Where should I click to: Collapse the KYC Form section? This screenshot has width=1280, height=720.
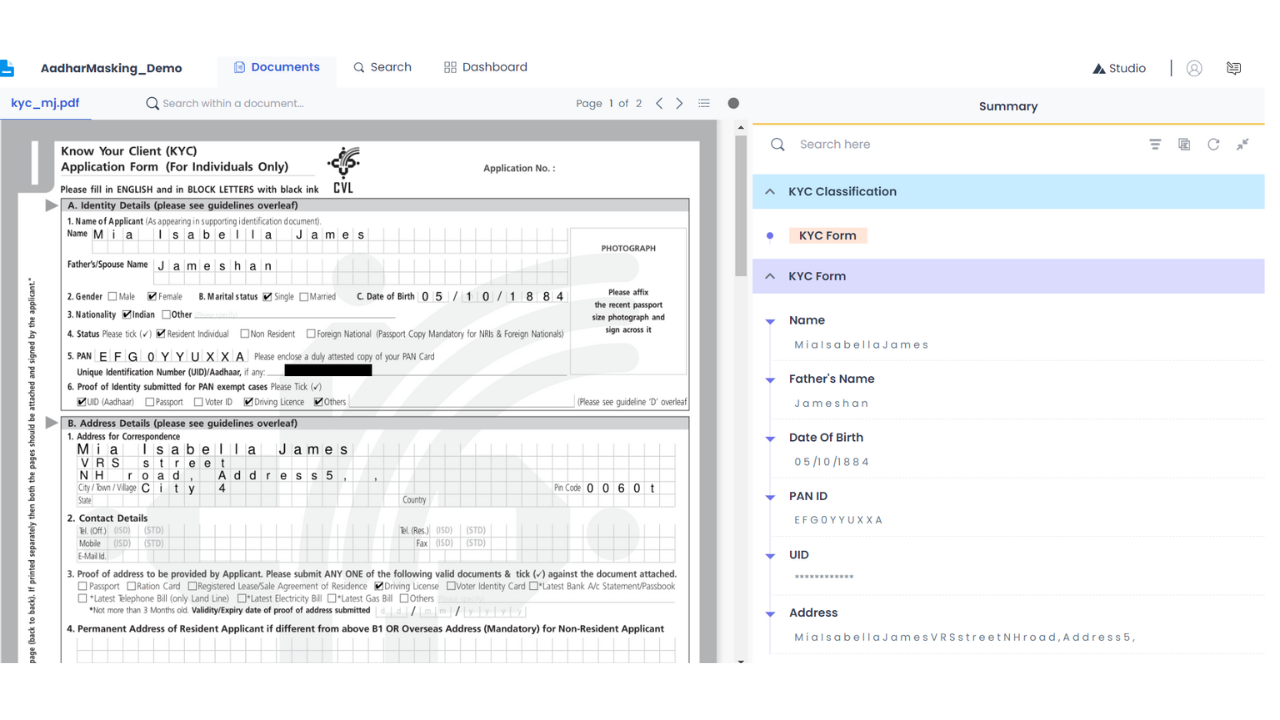(770, 276)
